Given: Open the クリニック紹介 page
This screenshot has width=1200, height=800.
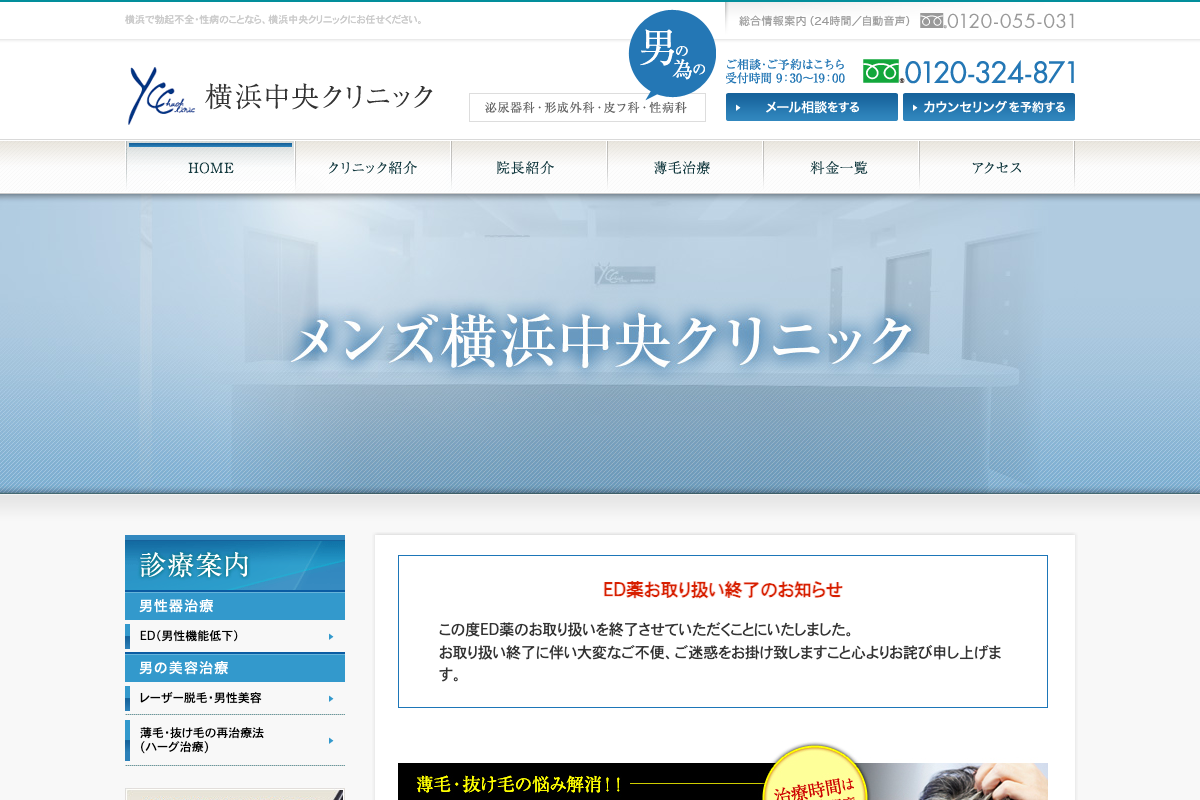Looking at the screenshot, I should (373, 167).
